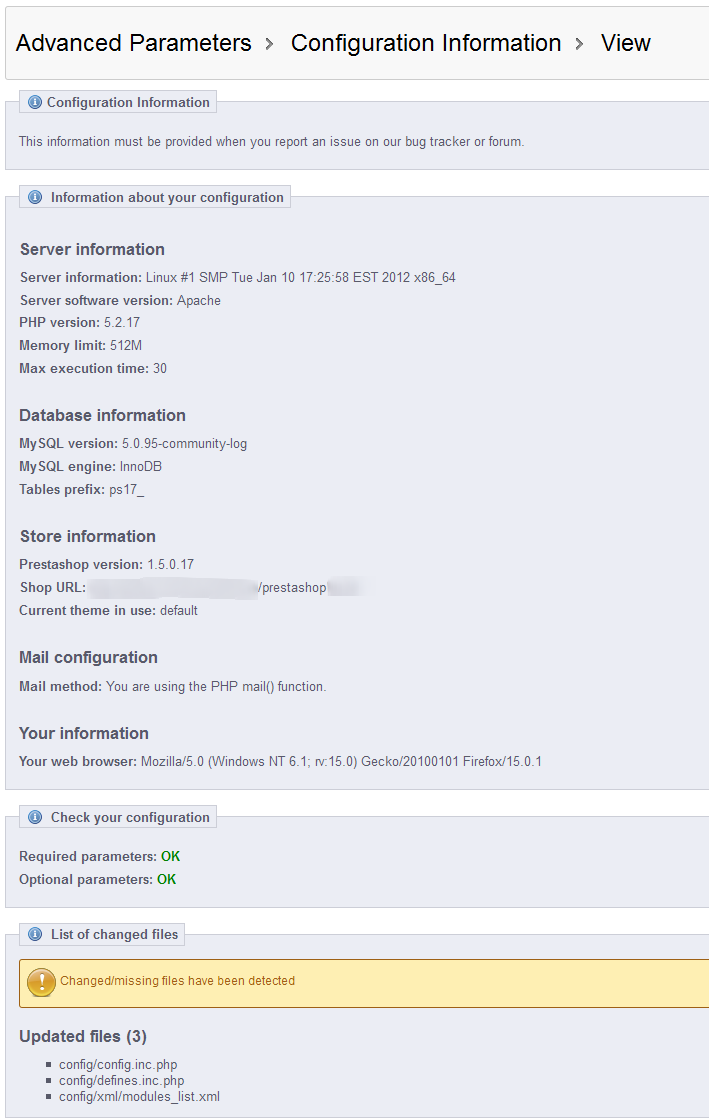This screenshot has height=1120, width=709.
Task: Click the info icon beside the Configuration Information legend
Action: [x=35, y=102]
